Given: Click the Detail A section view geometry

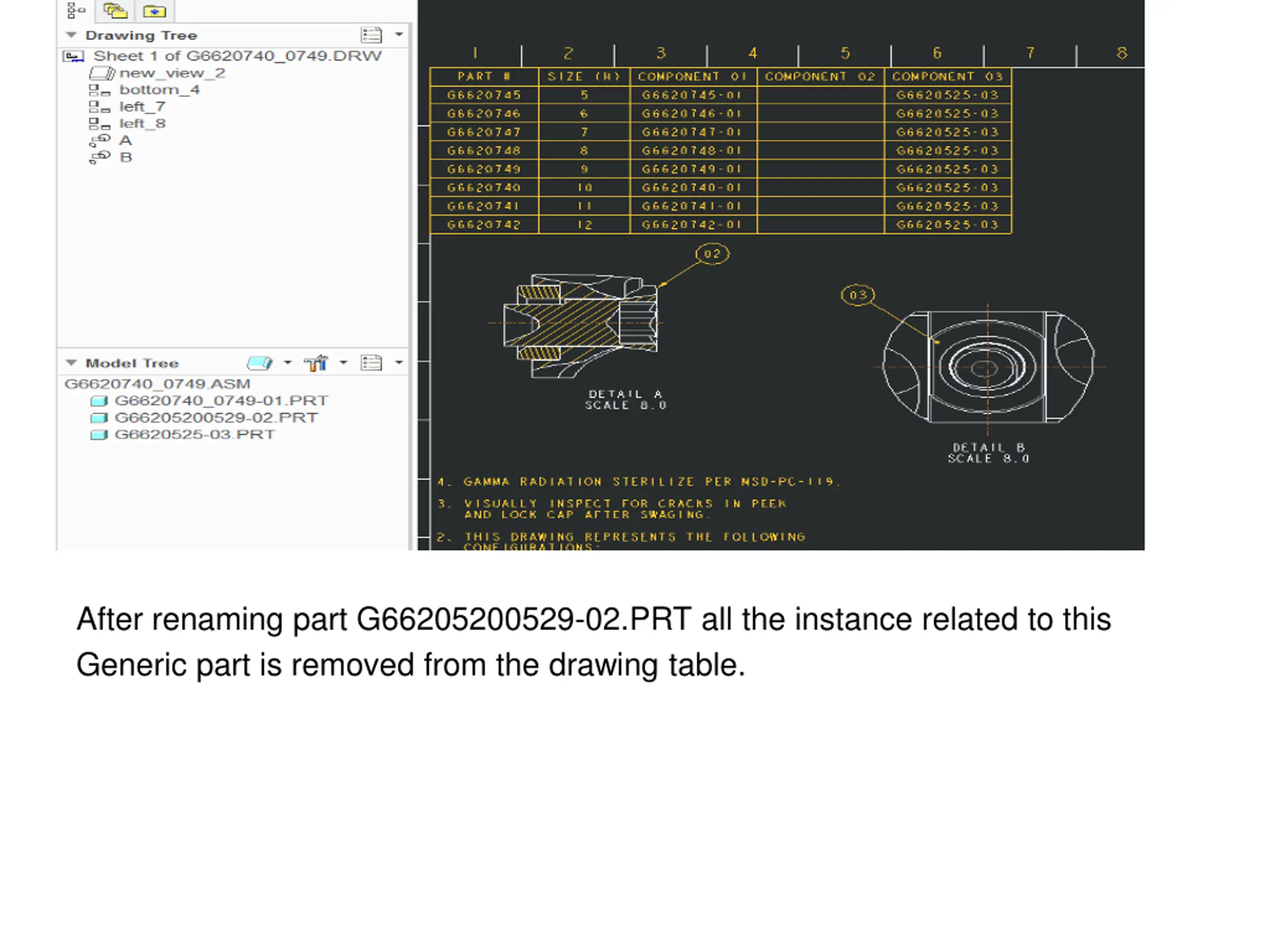Looking at the screenshot, I should [x=580, y=325].
